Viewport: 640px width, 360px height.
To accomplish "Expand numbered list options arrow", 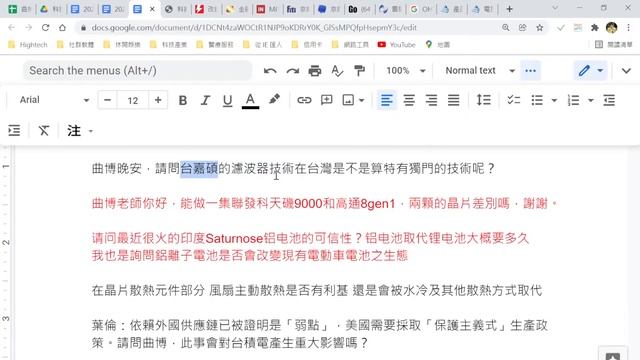I will tap(591, 100).
